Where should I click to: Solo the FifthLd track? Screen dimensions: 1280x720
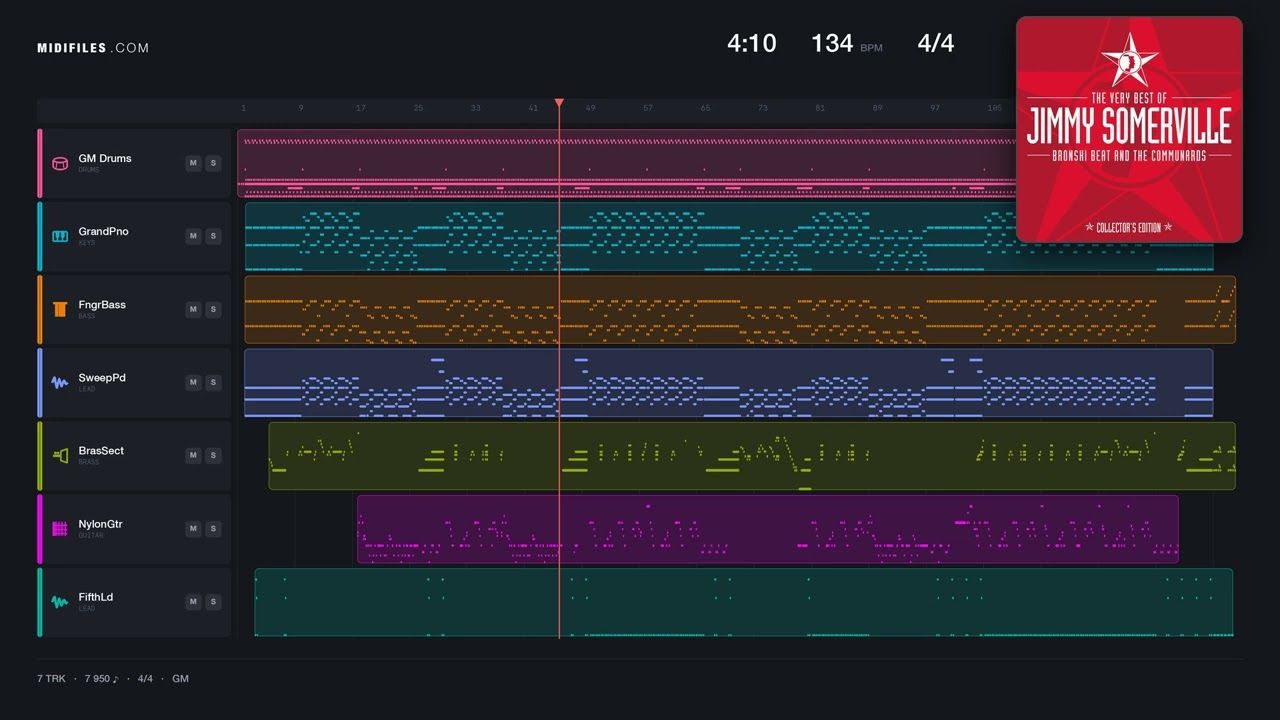coord(213,601)
